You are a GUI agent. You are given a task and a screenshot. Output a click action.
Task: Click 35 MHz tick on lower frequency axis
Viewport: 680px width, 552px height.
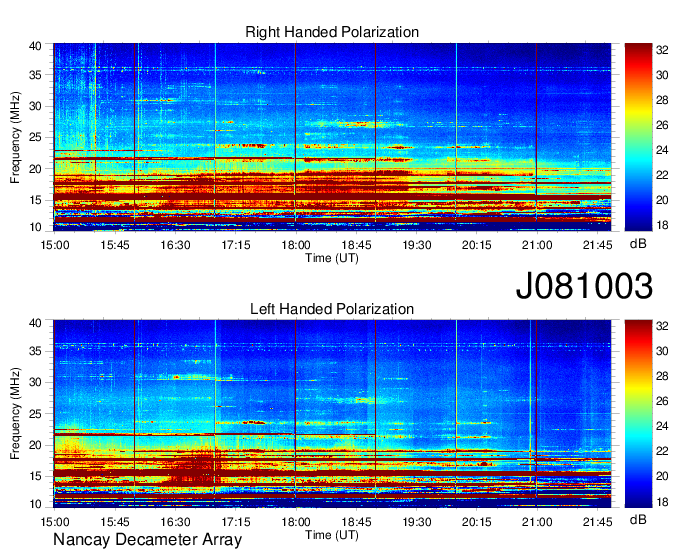click(x=35, y=351)
